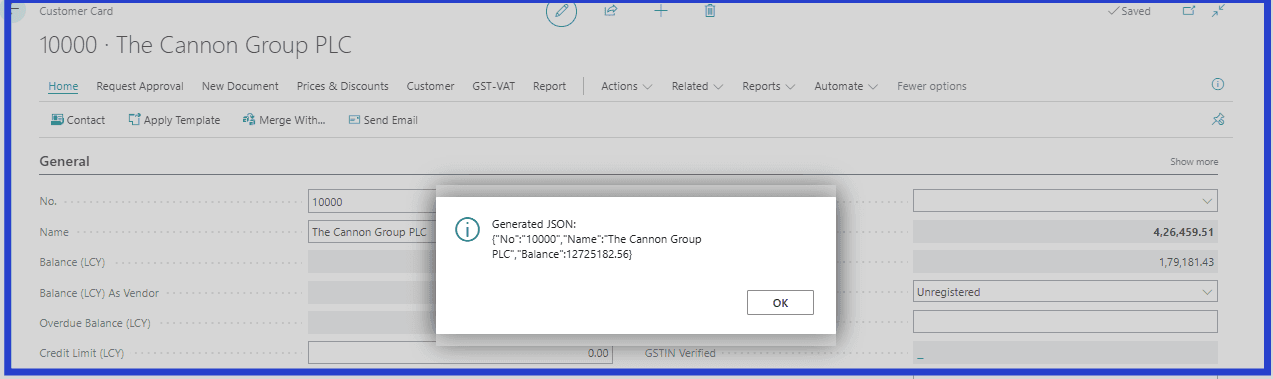This screenshot has width=1273, height=379.
Task: Click the pencil edit icon
Action: [561, 12]
